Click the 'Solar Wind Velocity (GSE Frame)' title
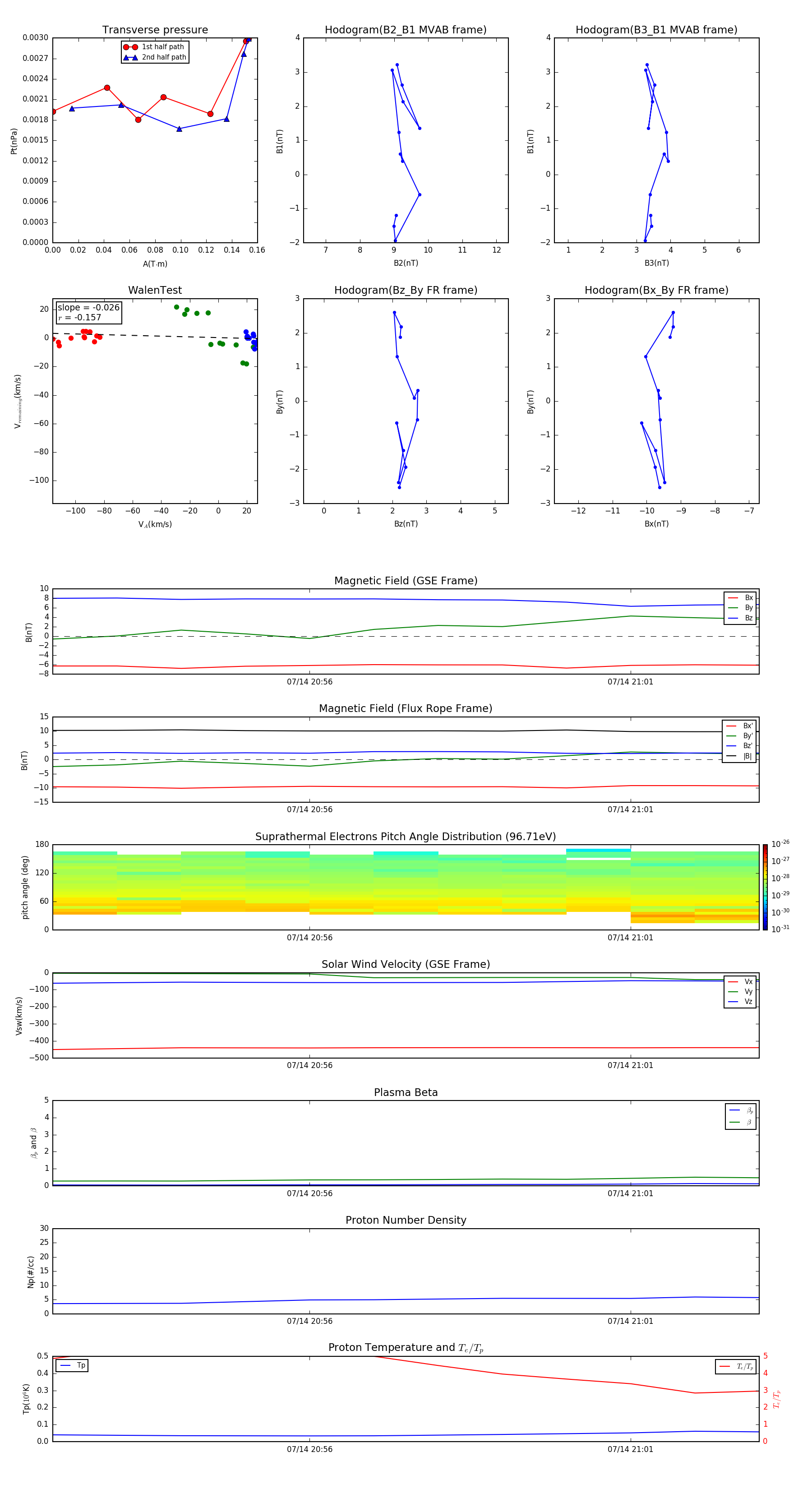 [x=406, y=965]
